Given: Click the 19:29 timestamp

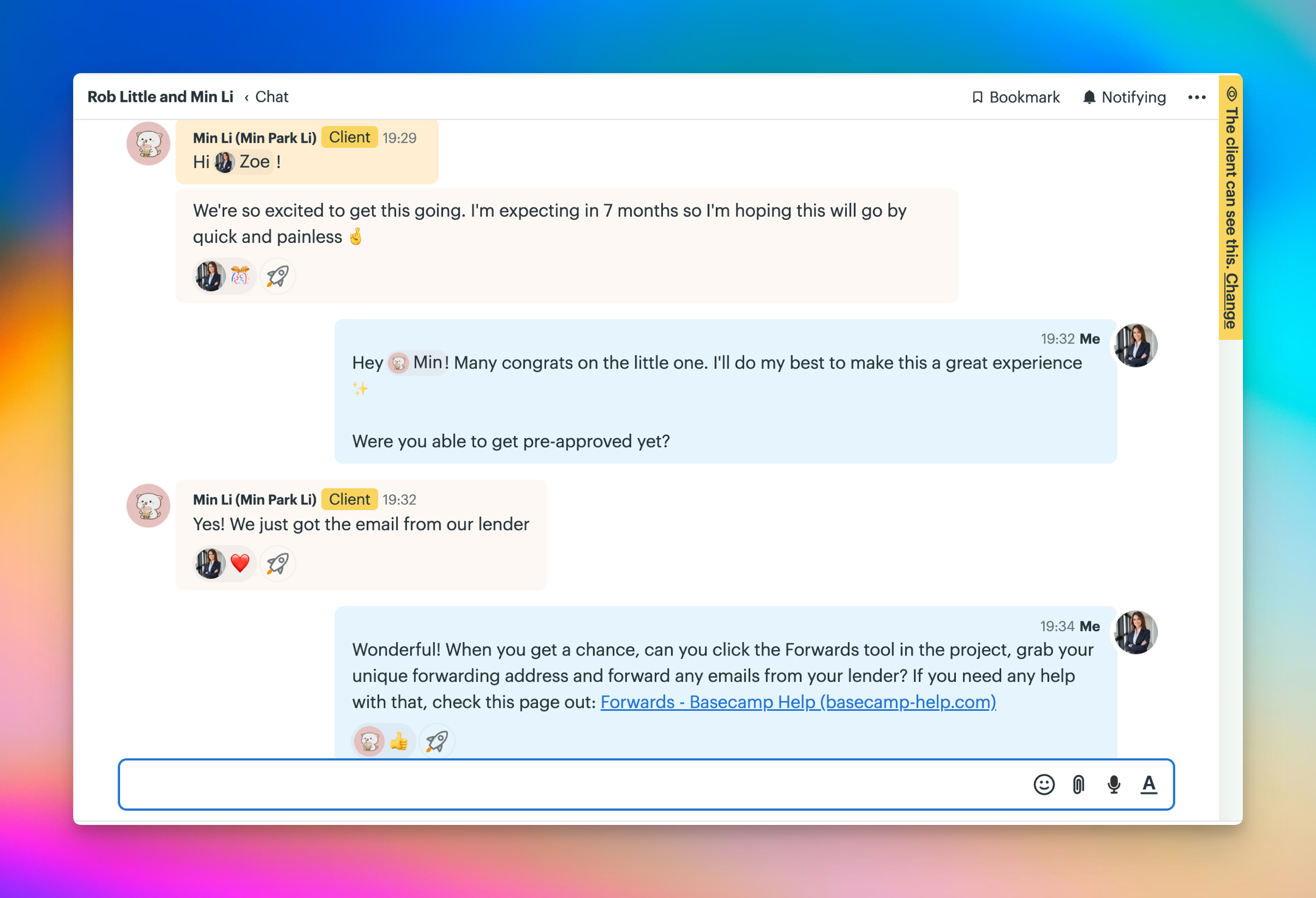Looking at the screenshot, I should pyautogui.click(x=400, y=138).
